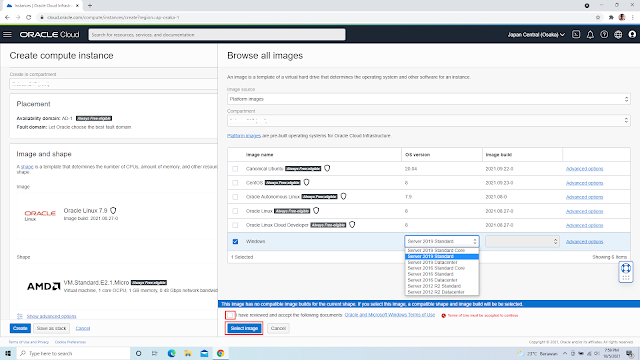This screenshot has height=360, width=640.
Task: Click the Save as stack button
Action: (x=51, y=328)
